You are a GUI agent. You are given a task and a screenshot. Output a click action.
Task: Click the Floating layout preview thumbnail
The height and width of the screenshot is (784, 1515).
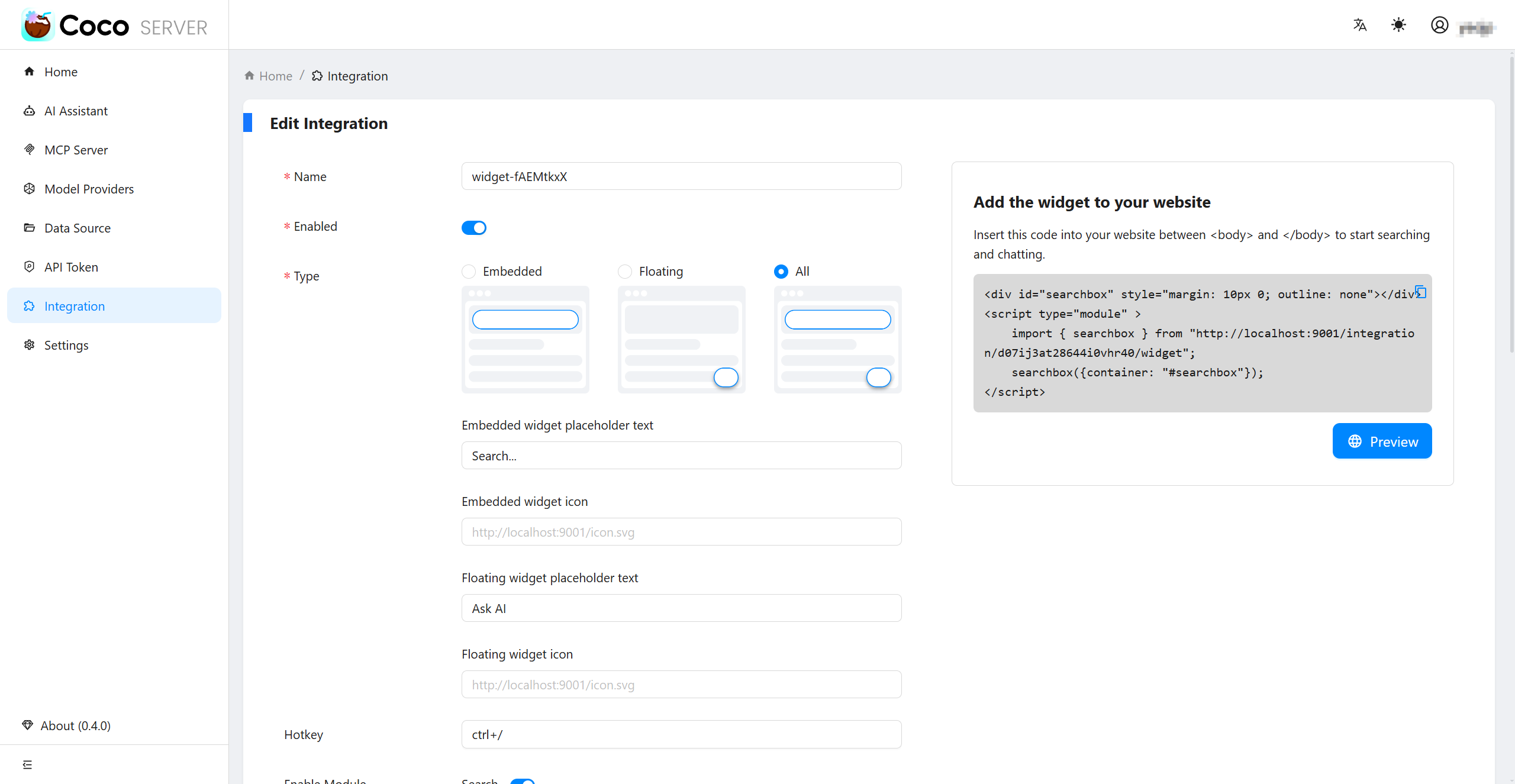point(682,340)
